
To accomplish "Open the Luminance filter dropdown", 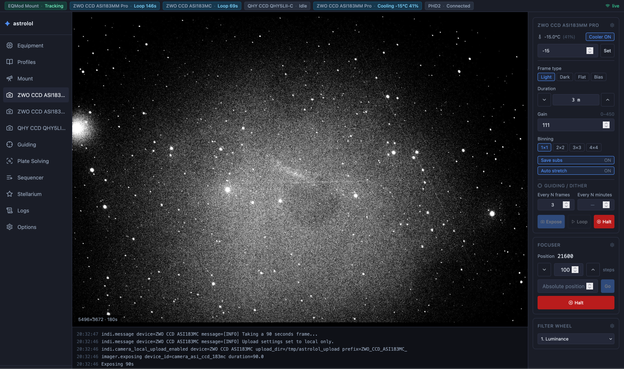I will (x=576, y=339).
